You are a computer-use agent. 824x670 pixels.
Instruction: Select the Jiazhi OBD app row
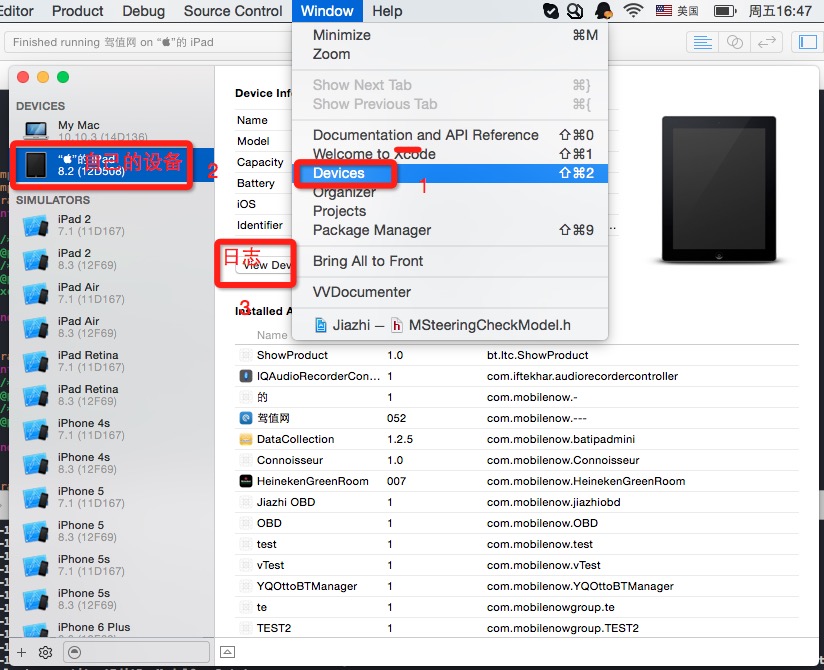pos(517,502)
